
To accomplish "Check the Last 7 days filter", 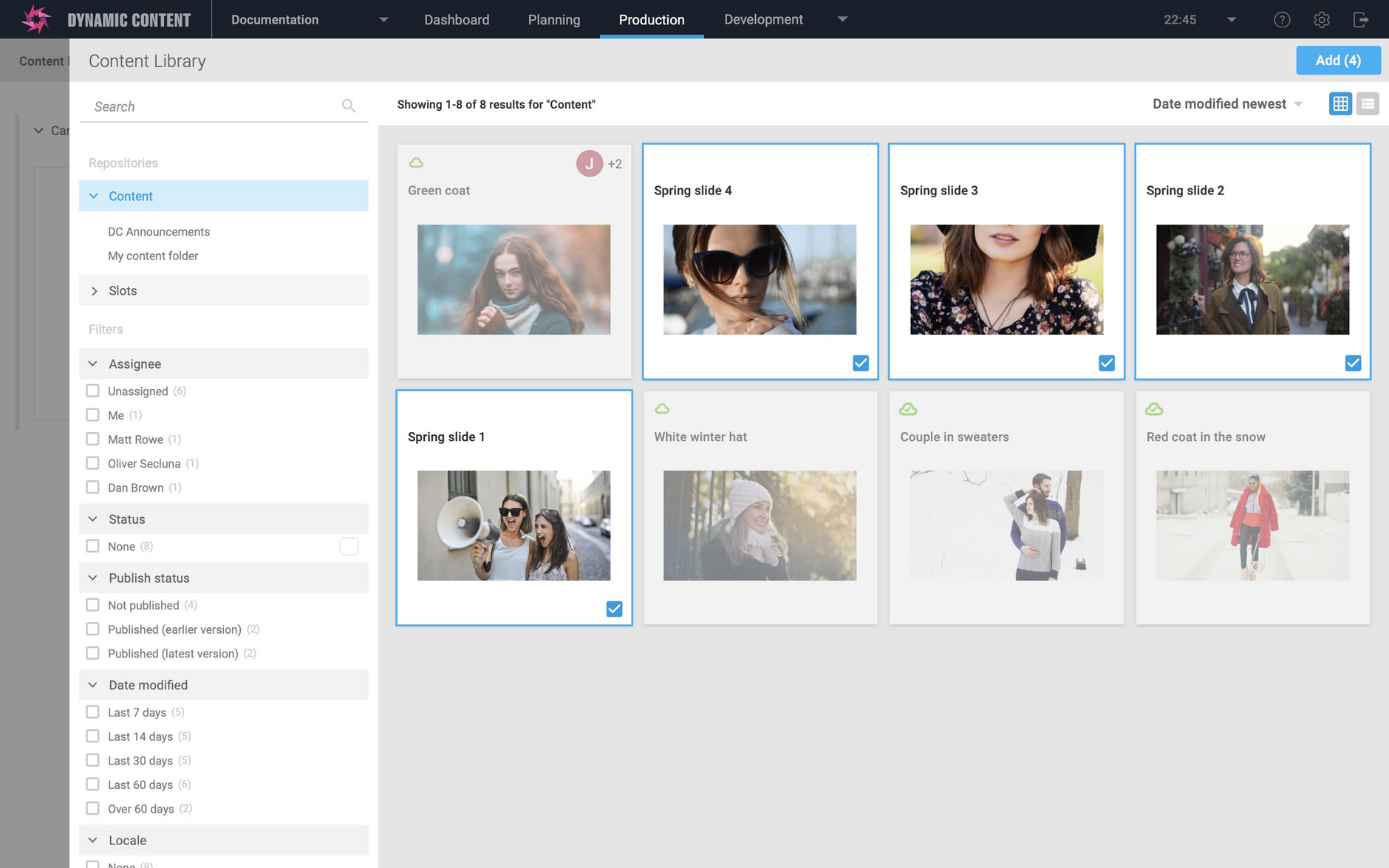I will click(x=92, y=712).
